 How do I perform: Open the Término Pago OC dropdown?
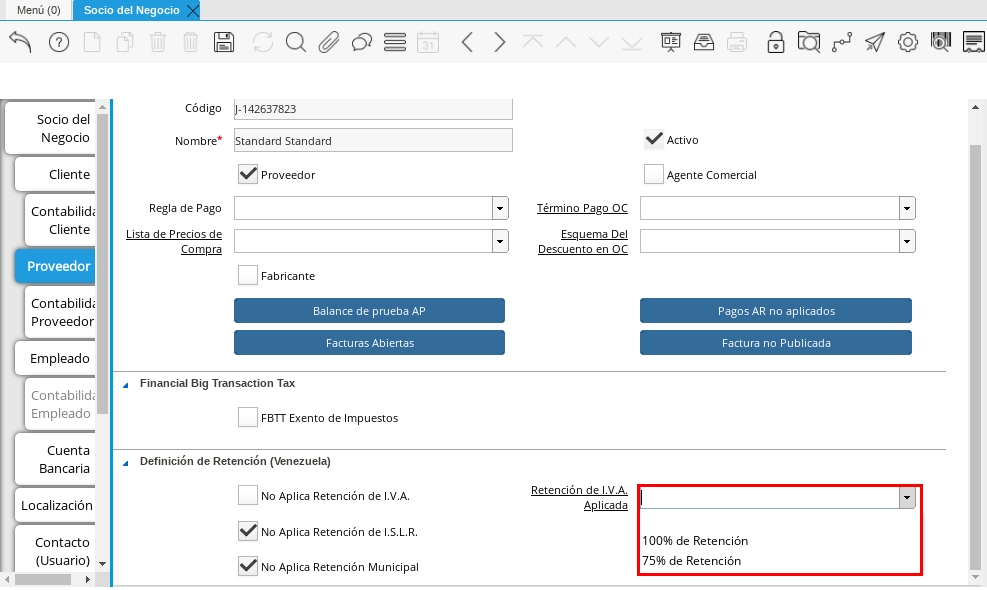tap(906, 208)
